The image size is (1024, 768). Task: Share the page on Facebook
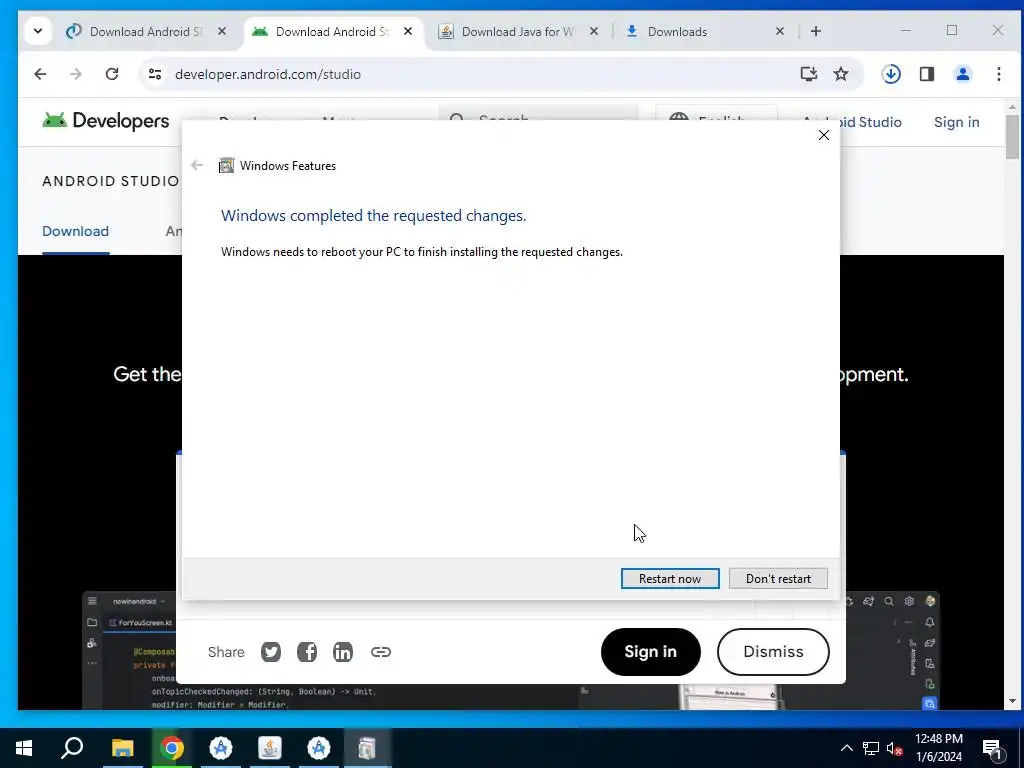(307, 652)
